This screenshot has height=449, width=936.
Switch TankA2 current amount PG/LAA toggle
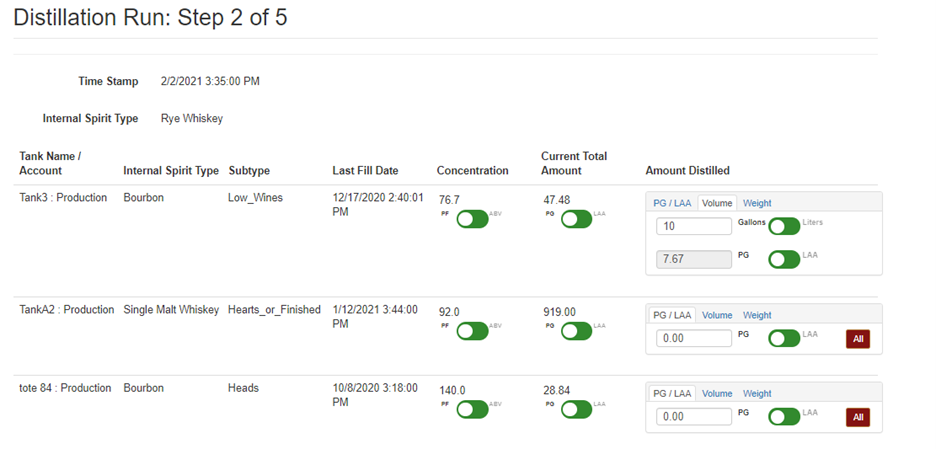pyautogui.click(x=577, y=330)
